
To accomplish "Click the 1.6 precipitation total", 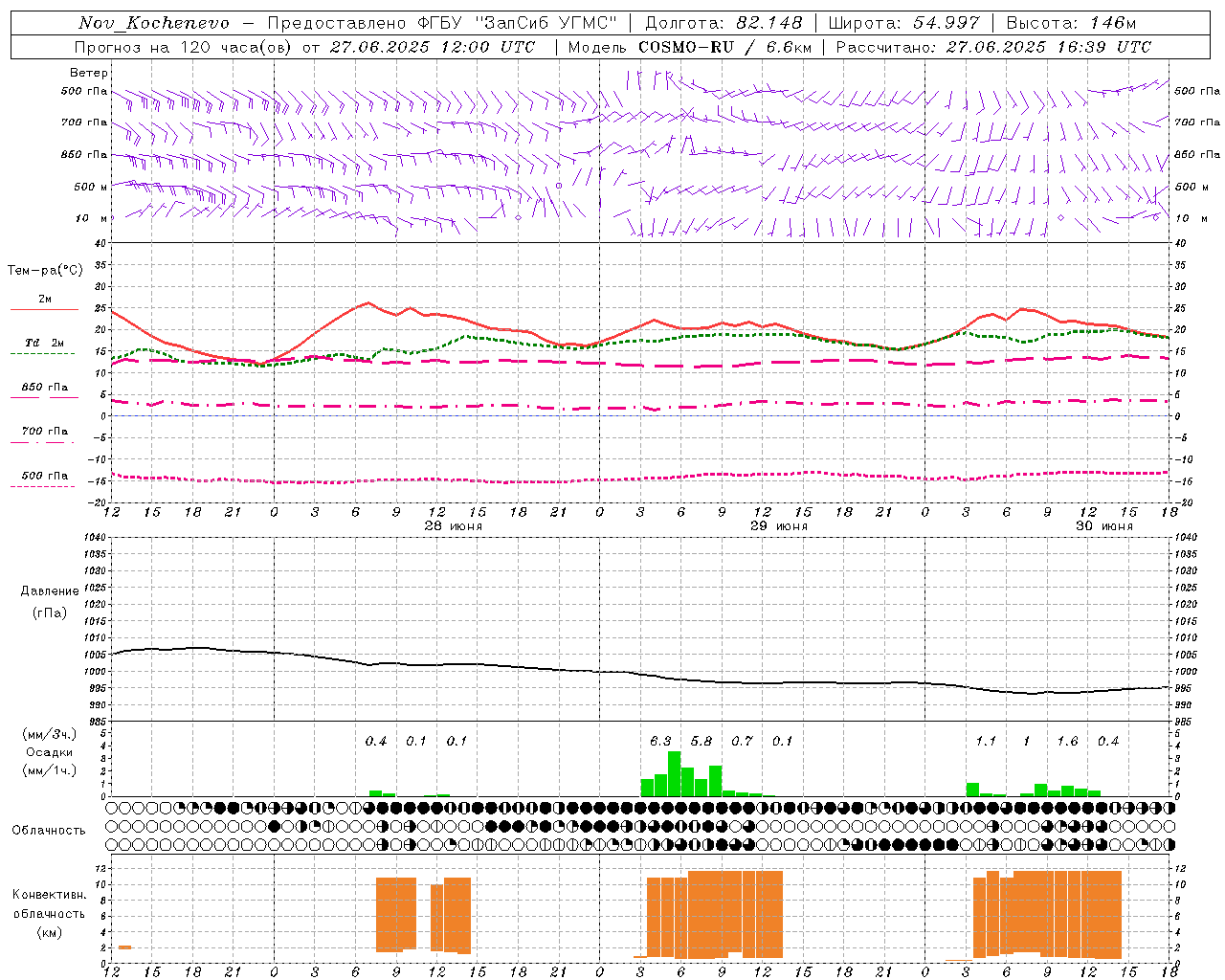I will coord(1067,741).
